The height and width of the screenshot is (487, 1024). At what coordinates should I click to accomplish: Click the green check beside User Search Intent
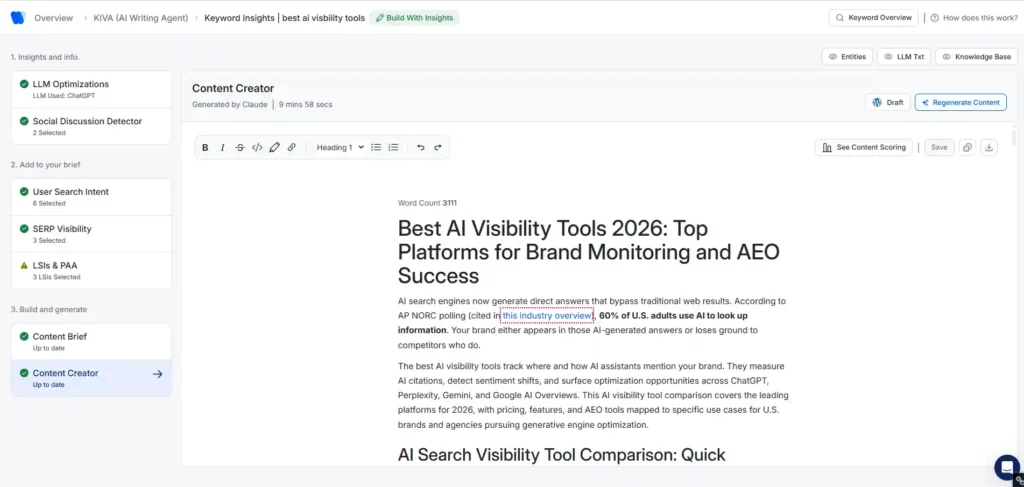(x=24, y=192)
